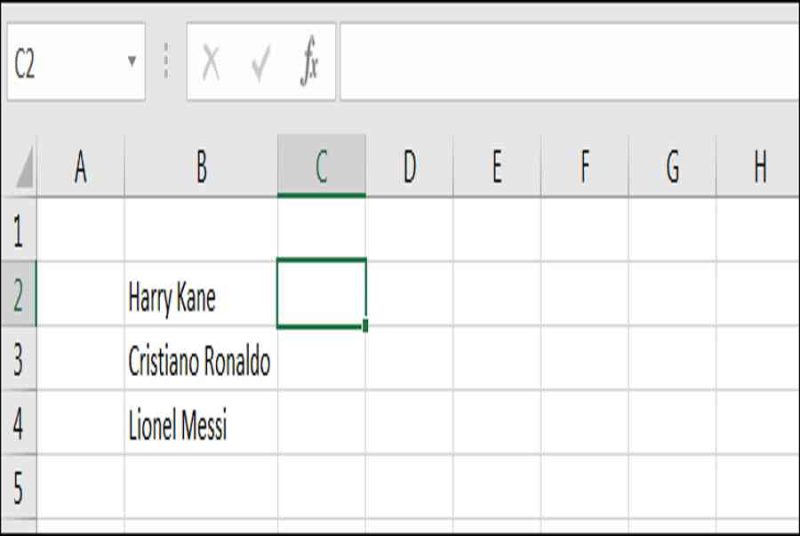This screenshot has height=536, width=800.
Task: Select column E header
Action: point(497,166)
